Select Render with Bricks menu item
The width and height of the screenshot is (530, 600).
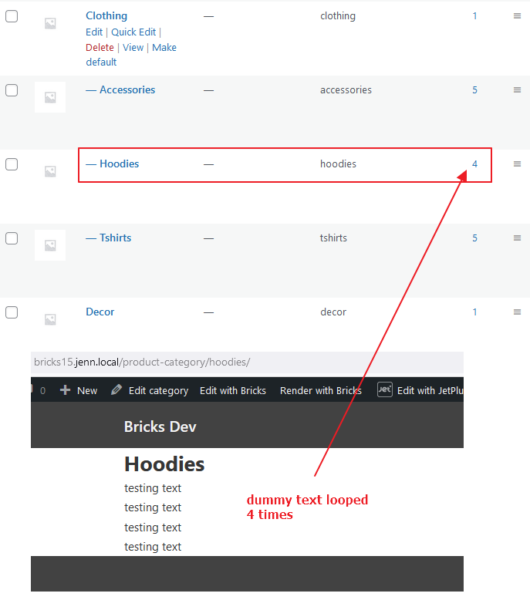[321, 390]
